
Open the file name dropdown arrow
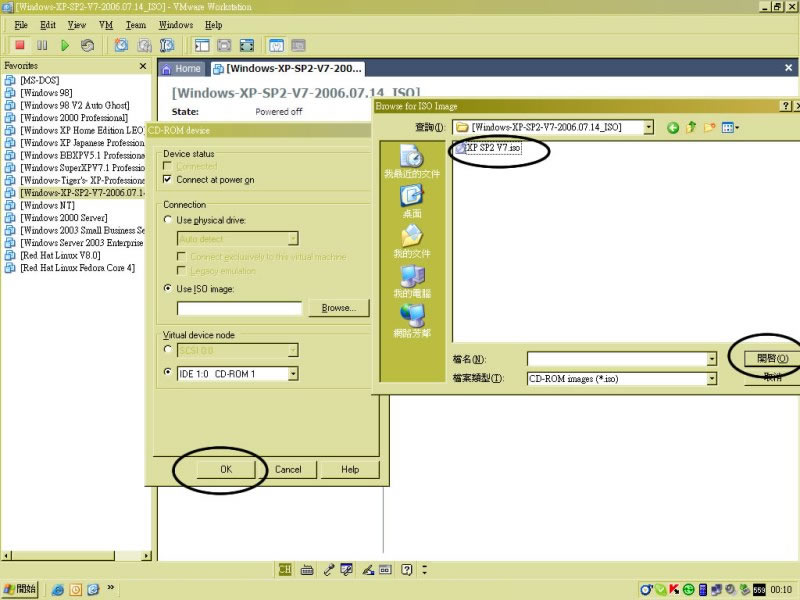click(712, 359)
